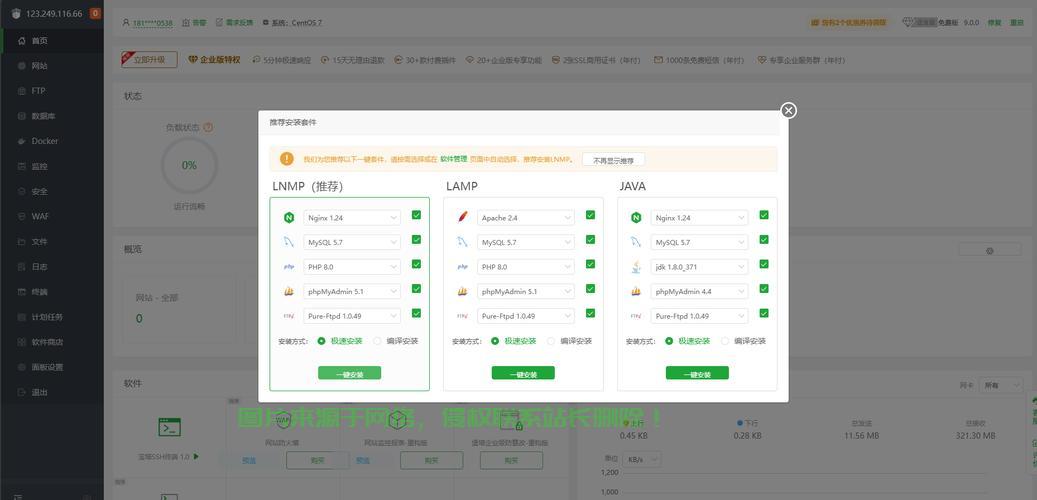This screenshot has height=500, width=1037.
Task: Click the Pure-Ftpd icon in LNMP column
Action: click(288, 315)
